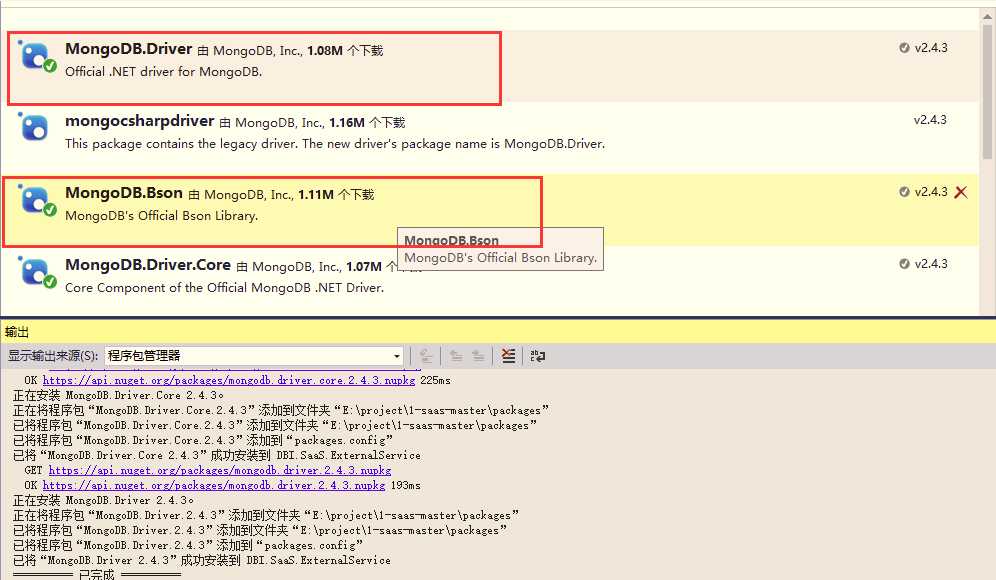Click Find Message in Code output icon

tap(426, 356)
